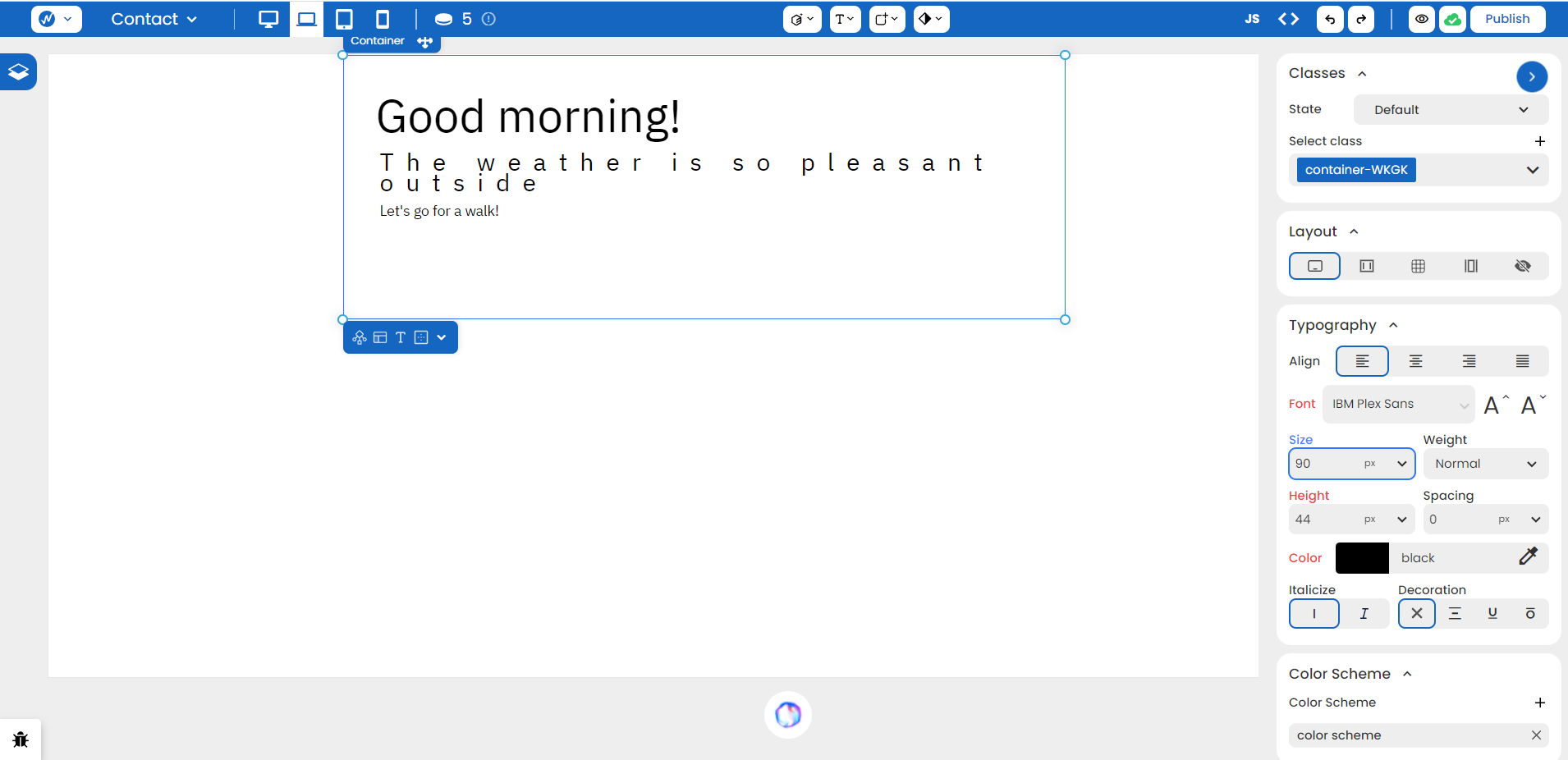Click the circular AI assistant button
The width and height of the screenshot is (1568, 760).
point(788,715)
